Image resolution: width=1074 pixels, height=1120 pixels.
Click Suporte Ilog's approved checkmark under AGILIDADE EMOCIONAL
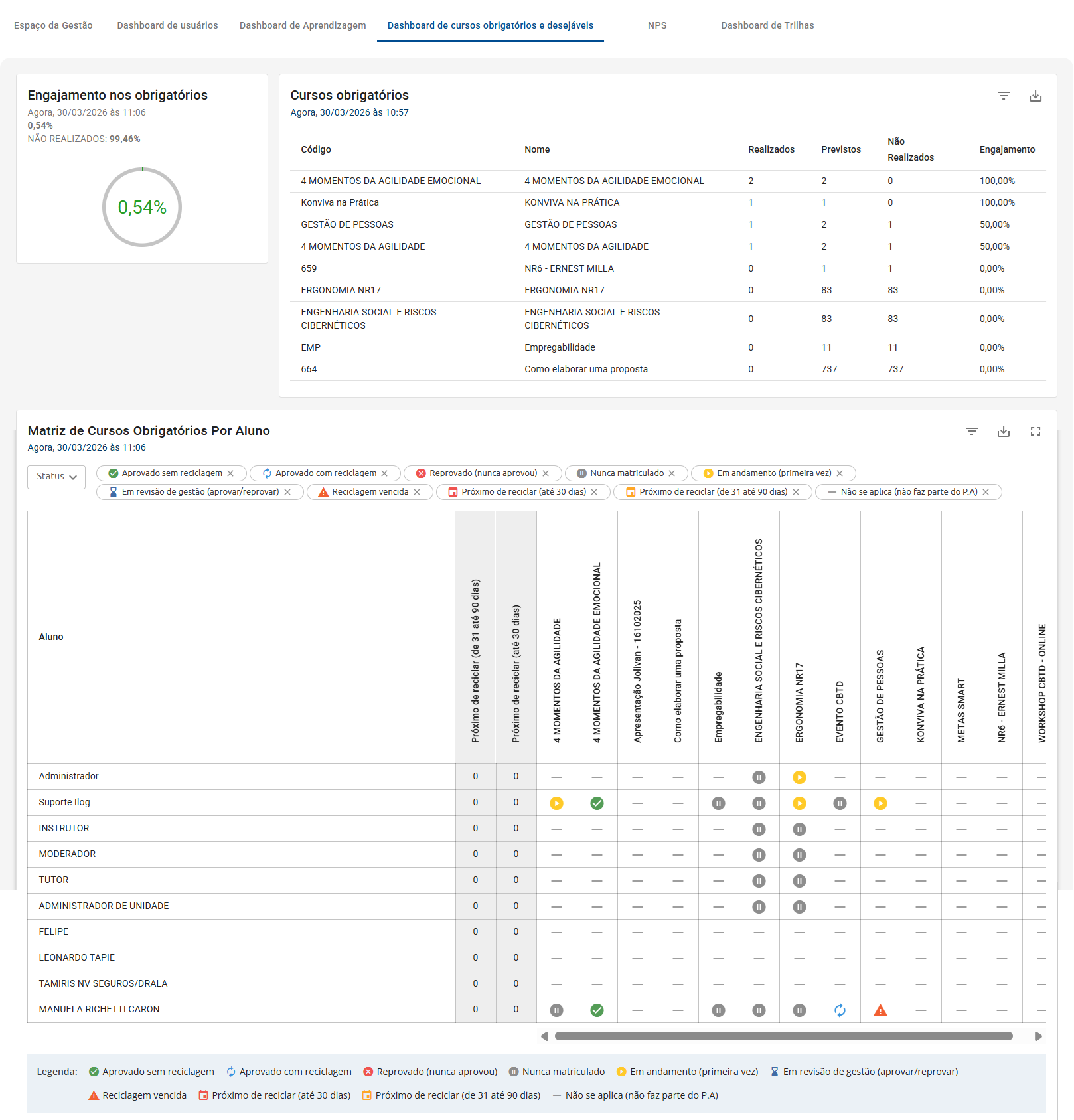pyautogui.click(x=597, y=803)
